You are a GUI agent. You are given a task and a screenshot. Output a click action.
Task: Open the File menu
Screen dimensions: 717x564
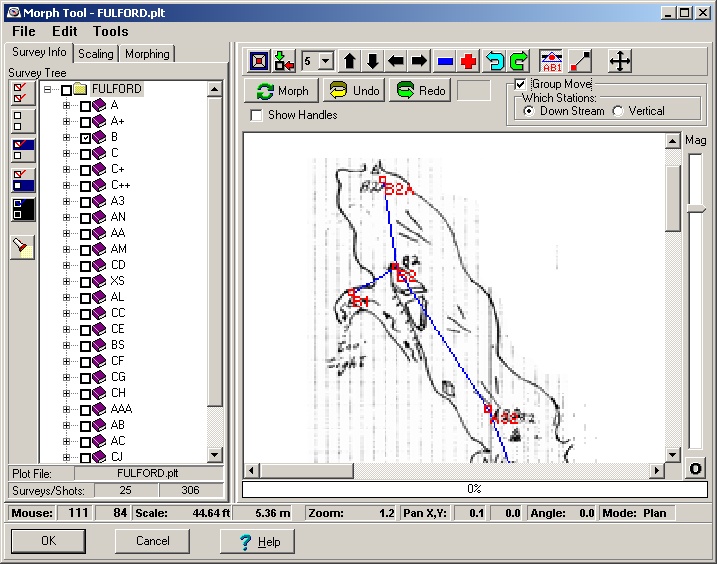(x=24, y=31)
